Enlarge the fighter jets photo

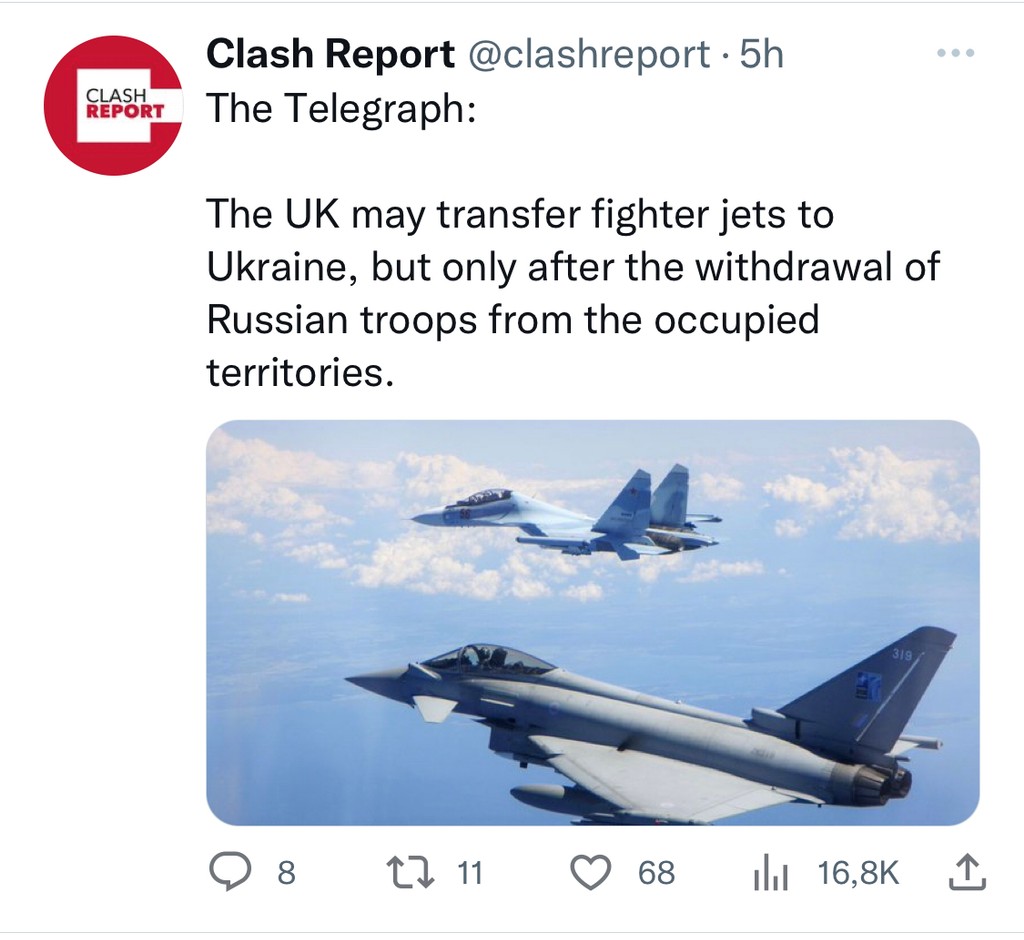592,622
